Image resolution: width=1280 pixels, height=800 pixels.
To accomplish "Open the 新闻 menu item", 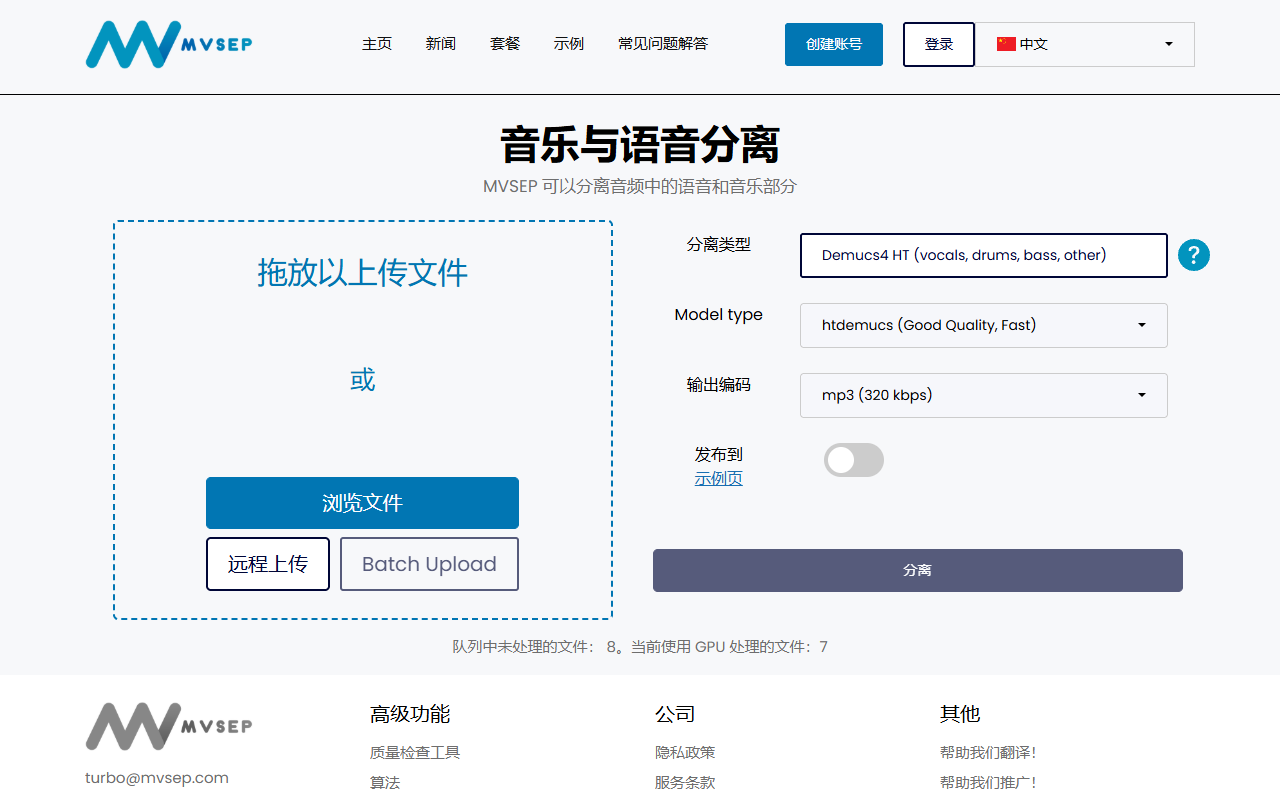I will [x=441, y=44].
